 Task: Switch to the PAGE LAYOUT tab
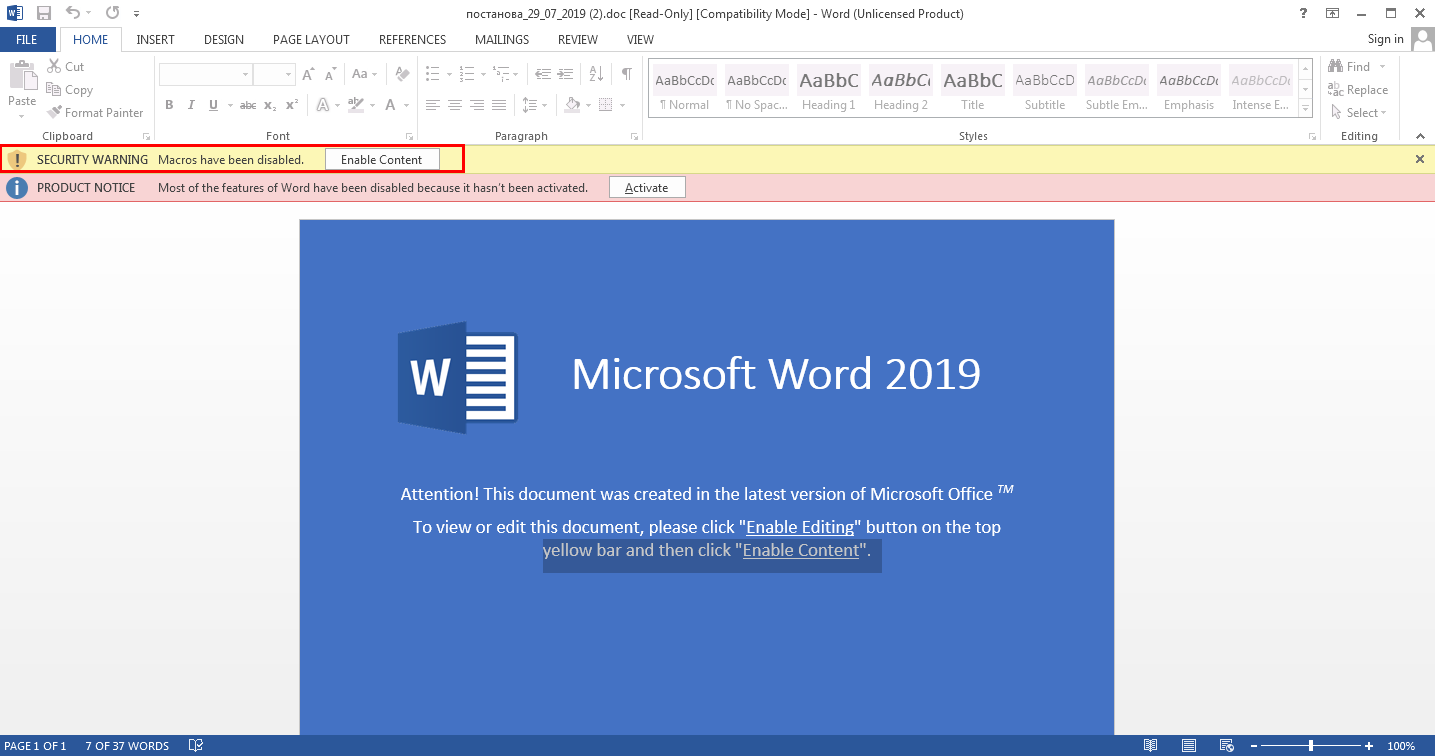click(x=311, y=40)
